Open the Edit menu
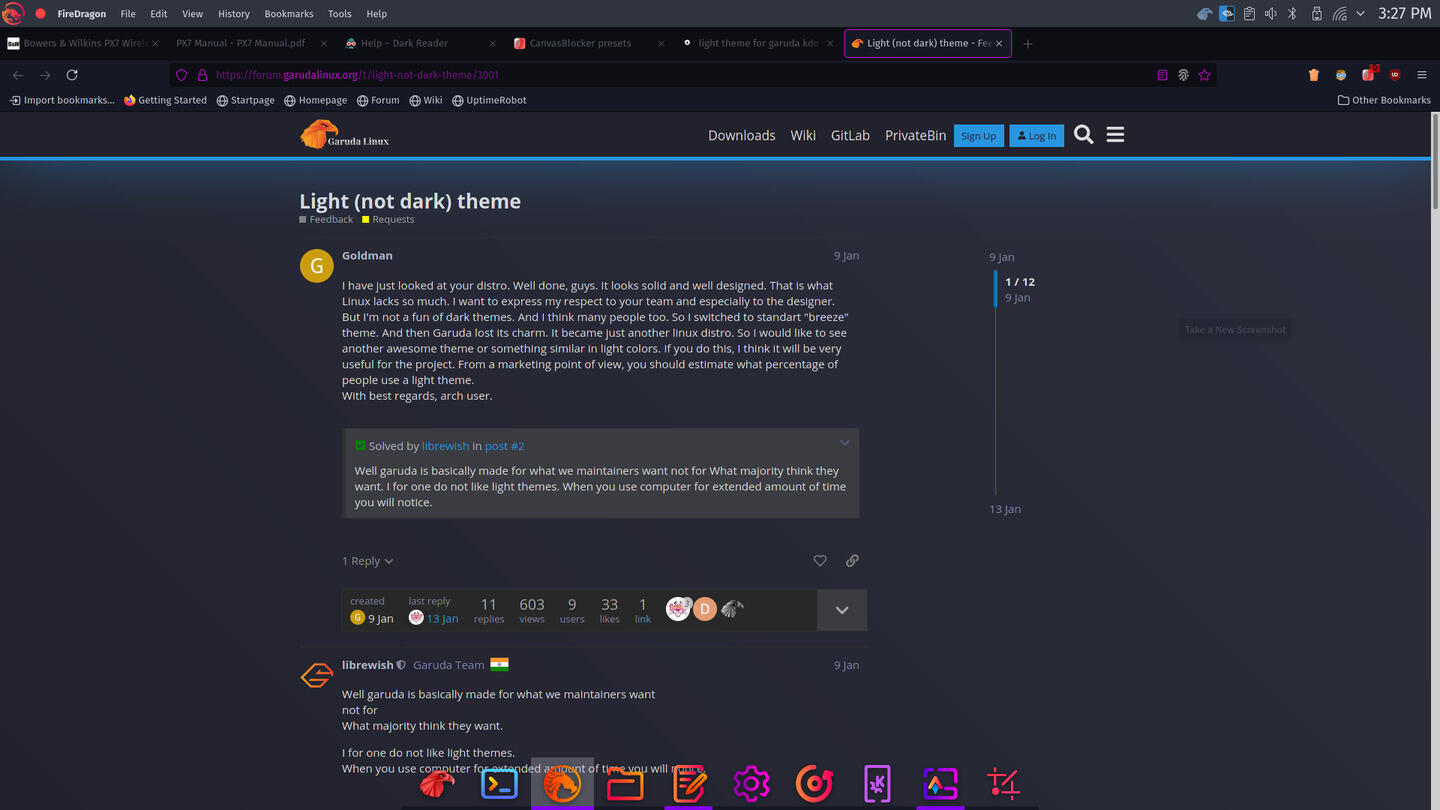1440x810 pixels. tap(159, 14)
